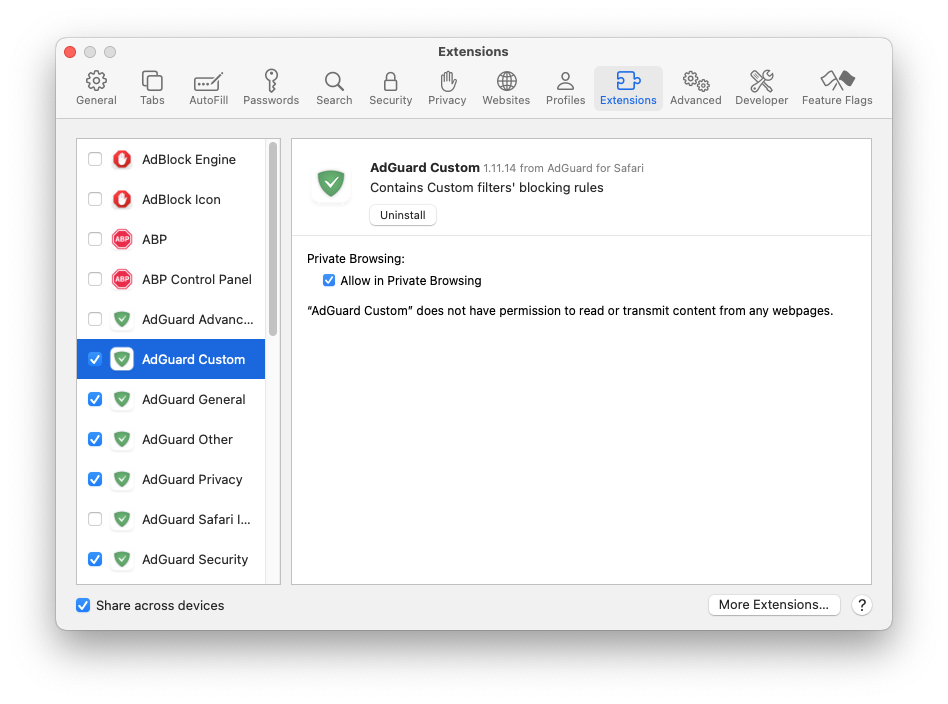Show Websites settings
The height and width of the screenshot is (704, 948).
[x=506, y=88]
